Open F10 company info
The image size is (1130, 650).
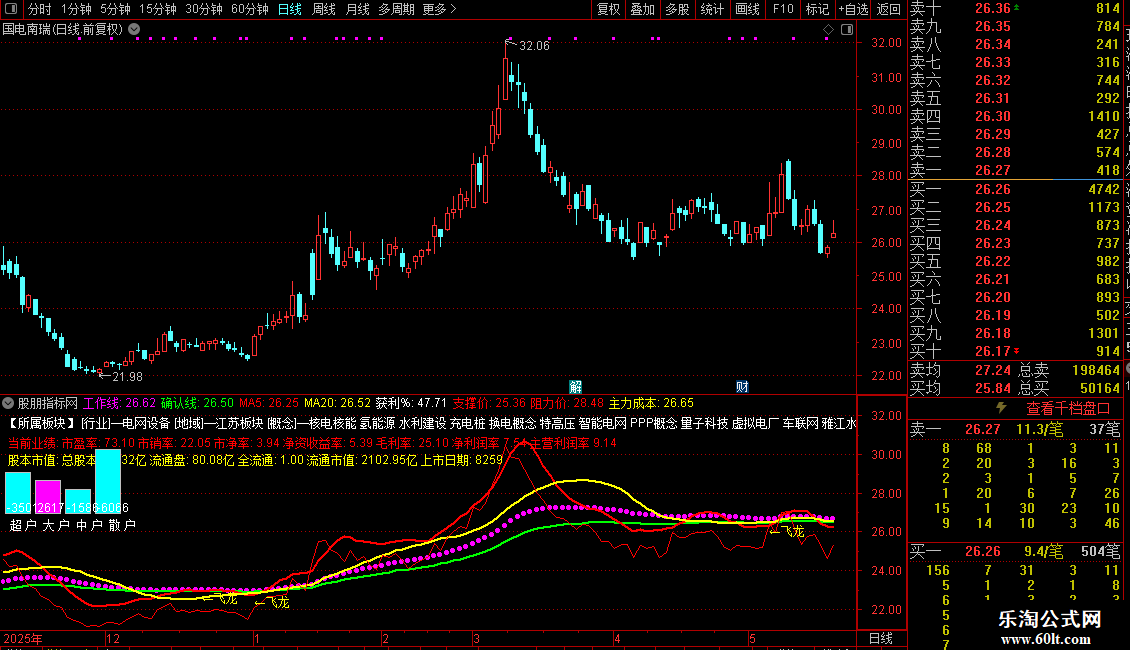783,9
